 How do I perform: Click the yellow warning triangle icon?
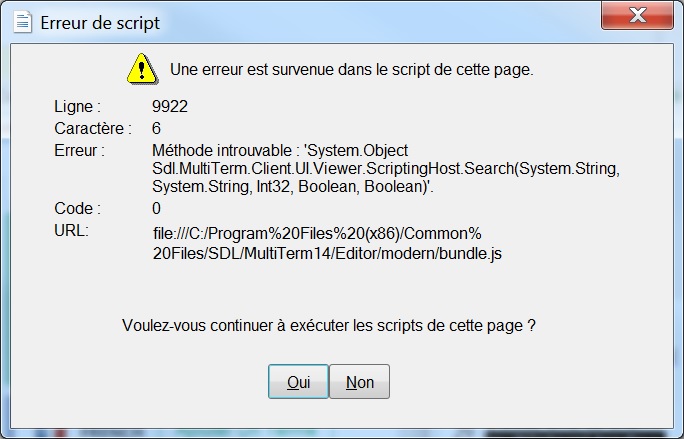[142, 69]
